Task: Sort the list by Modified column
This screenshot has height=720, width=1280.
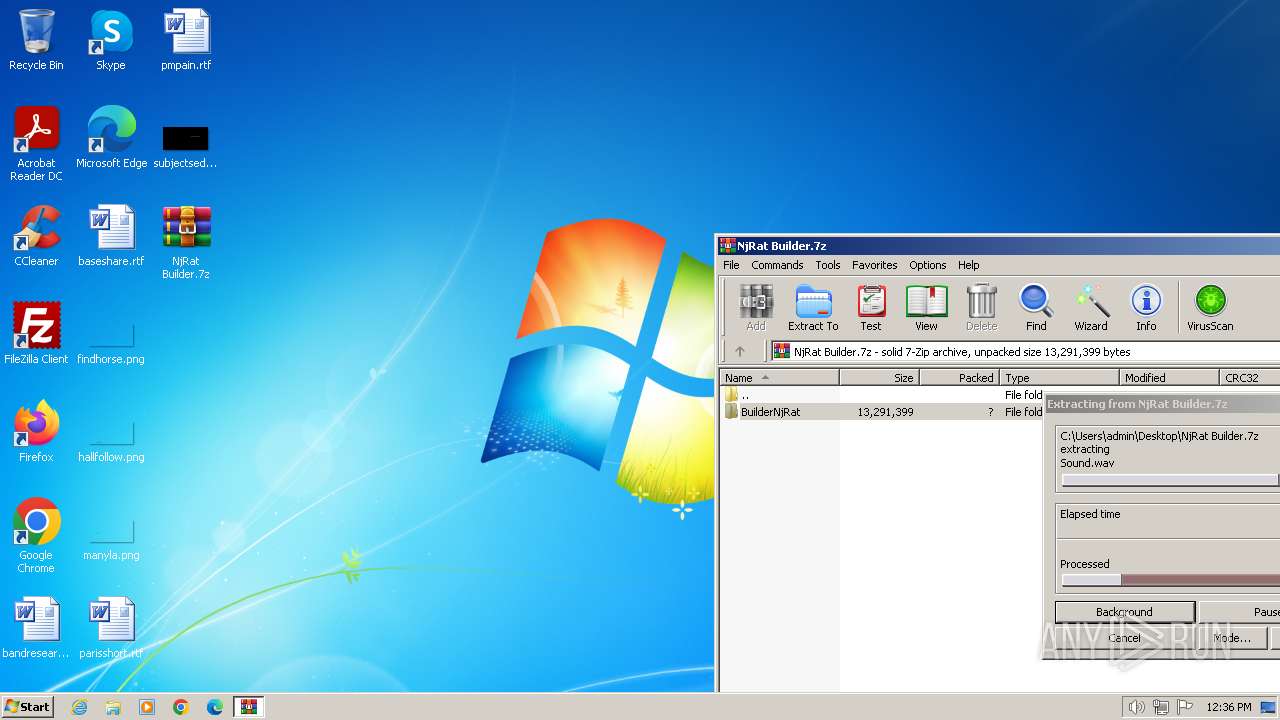Action: pos(1169,378)
